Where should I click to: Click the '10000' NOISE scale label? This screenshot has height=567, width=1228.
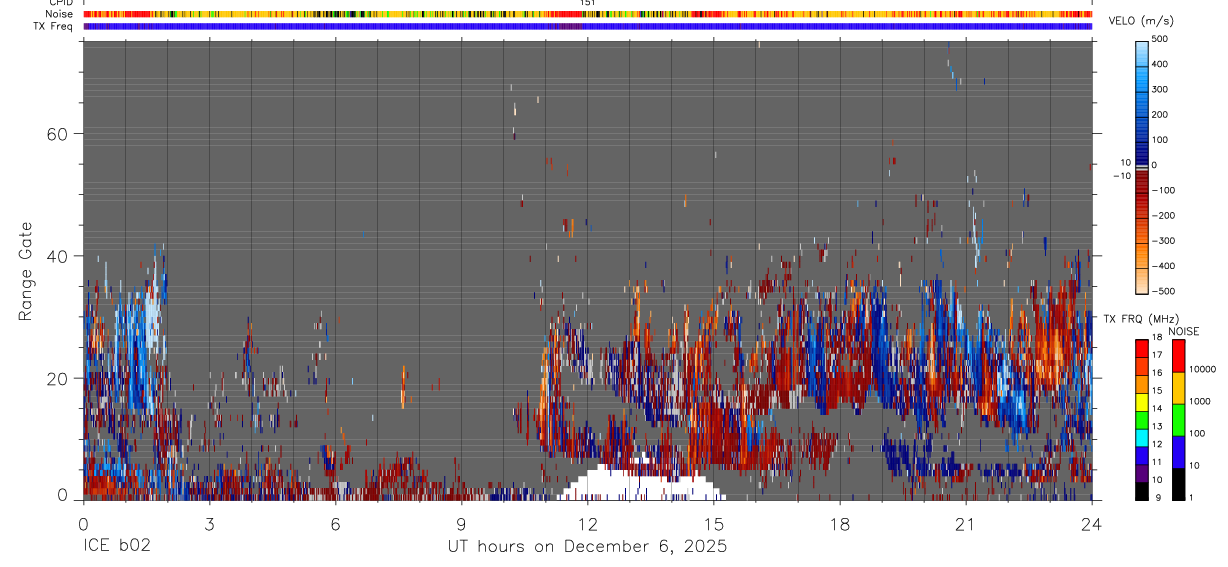pos(1203,370)
